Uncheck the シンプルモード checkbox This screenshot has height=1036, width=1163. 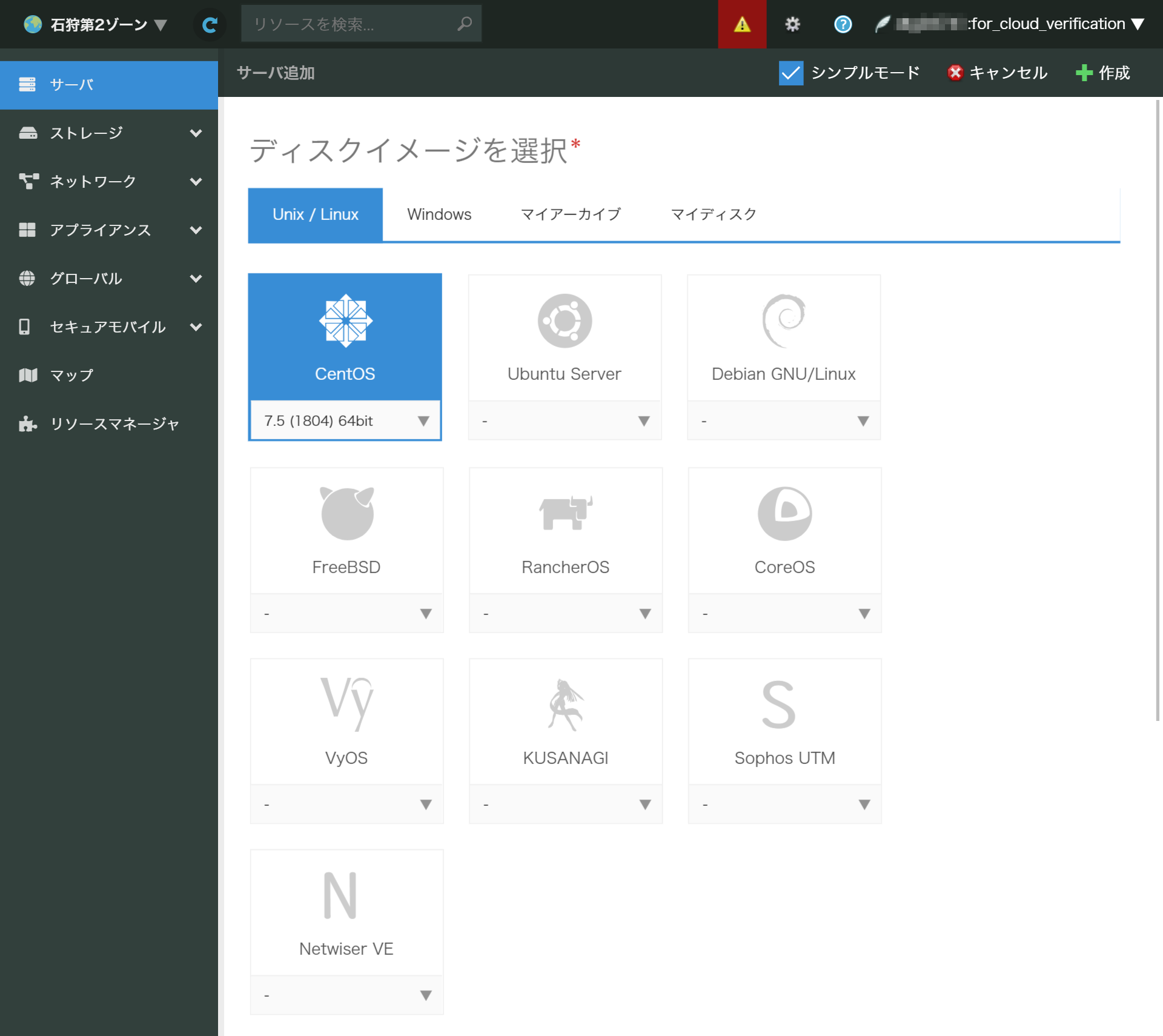(790, 73)
